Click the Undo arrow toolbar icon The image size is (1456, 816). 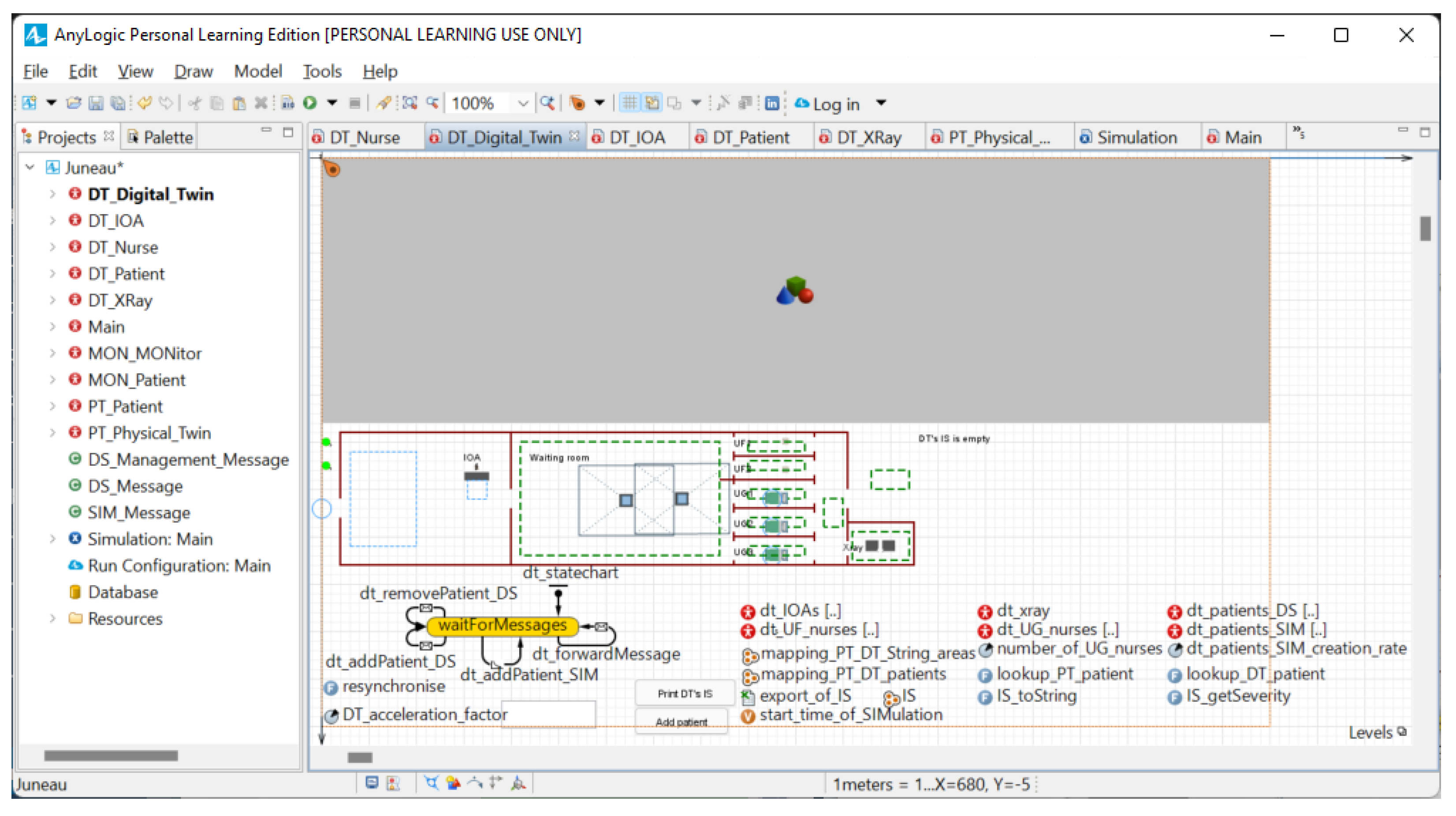[145, 103]
